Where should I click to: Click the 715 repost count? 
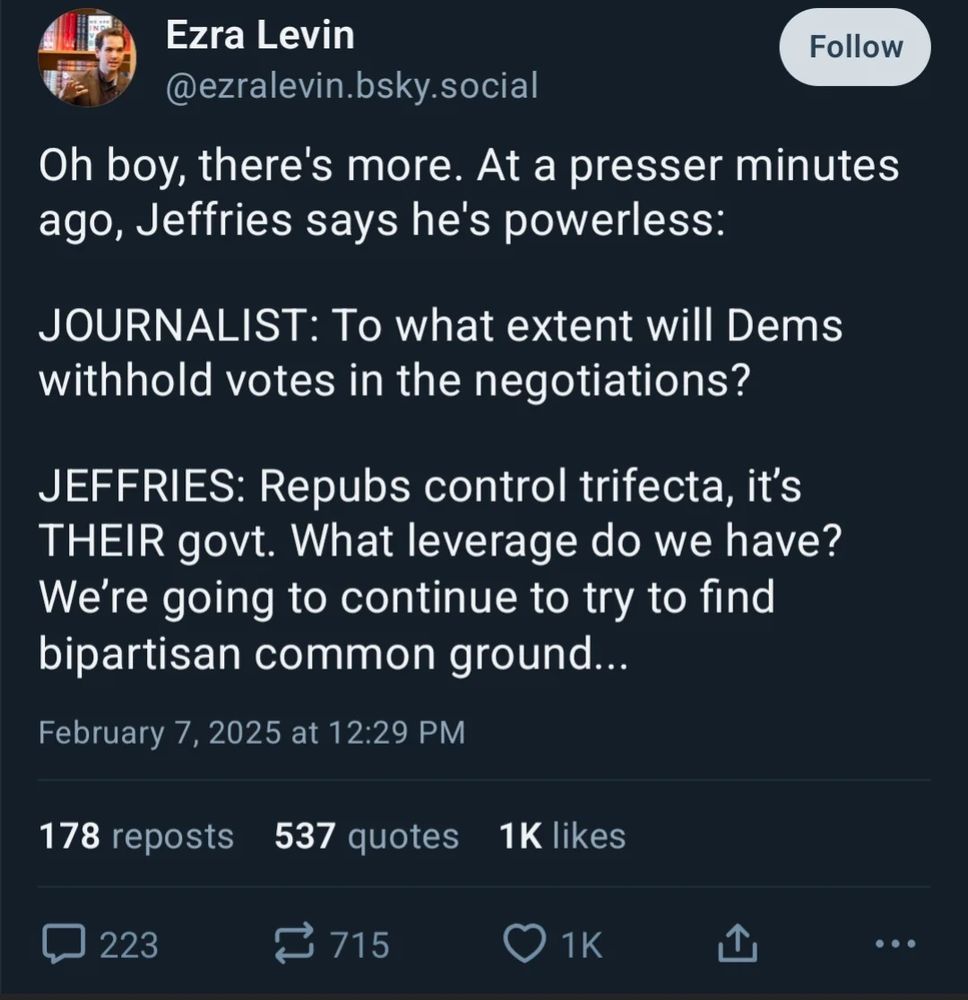coord(360,944)
